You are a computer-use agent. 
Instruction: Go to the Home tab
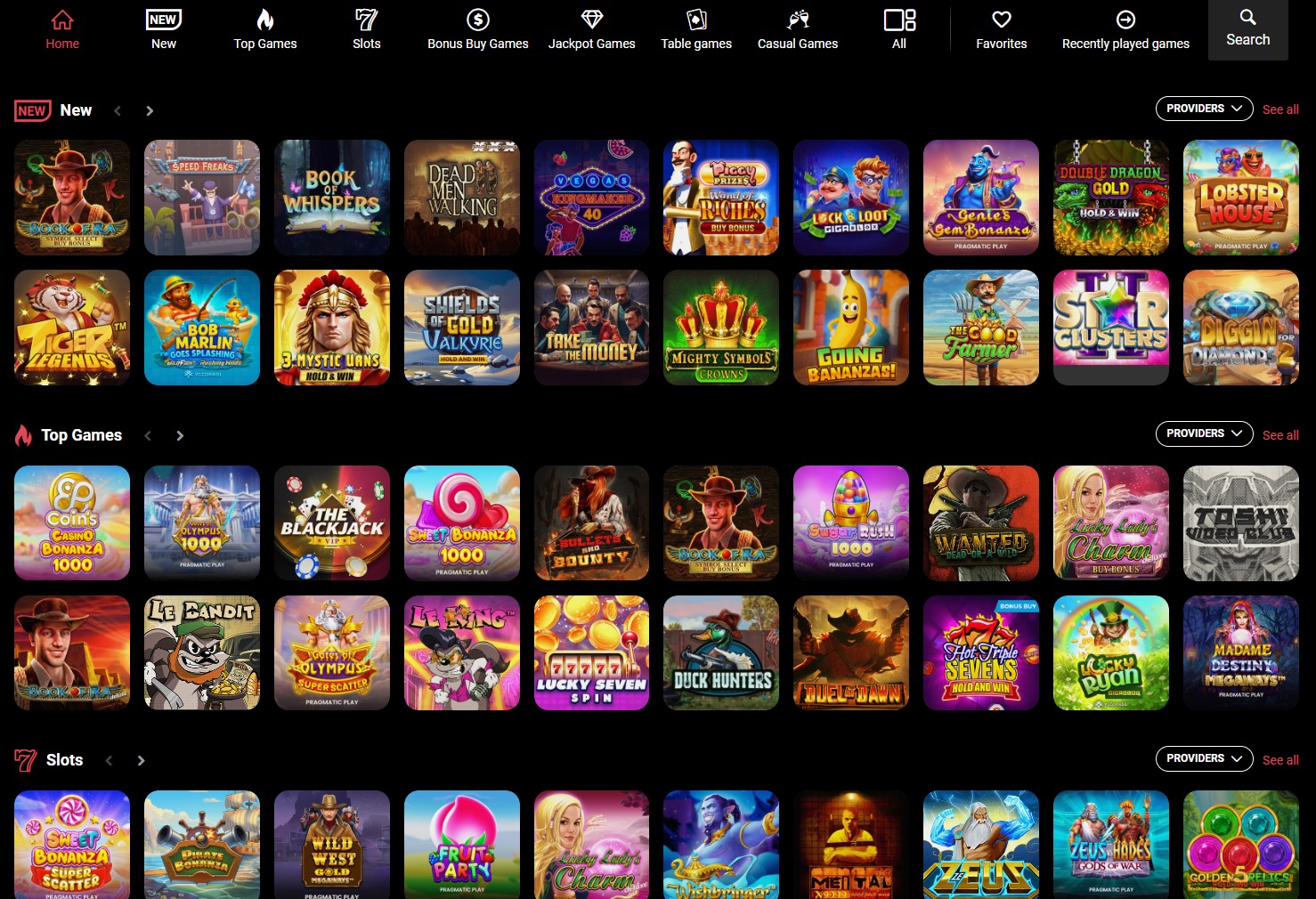(62, 29)
